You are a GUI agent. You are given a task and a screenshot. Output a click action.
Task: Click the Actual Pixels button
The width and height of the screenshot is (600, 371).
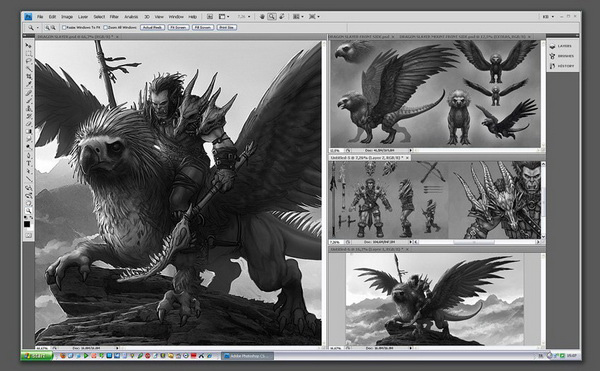pyautogui.click(x=153, y=27)
